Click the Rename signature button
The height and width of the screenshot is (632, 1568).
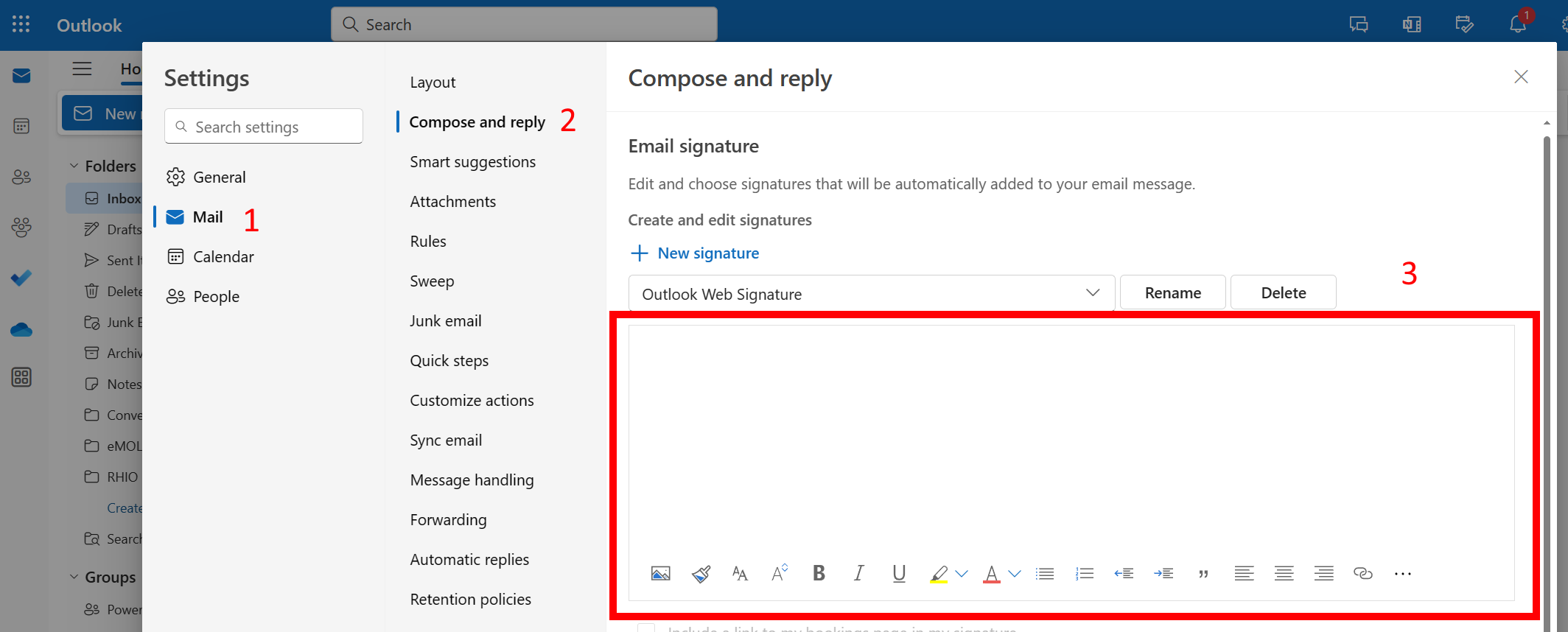point(1172,293)
